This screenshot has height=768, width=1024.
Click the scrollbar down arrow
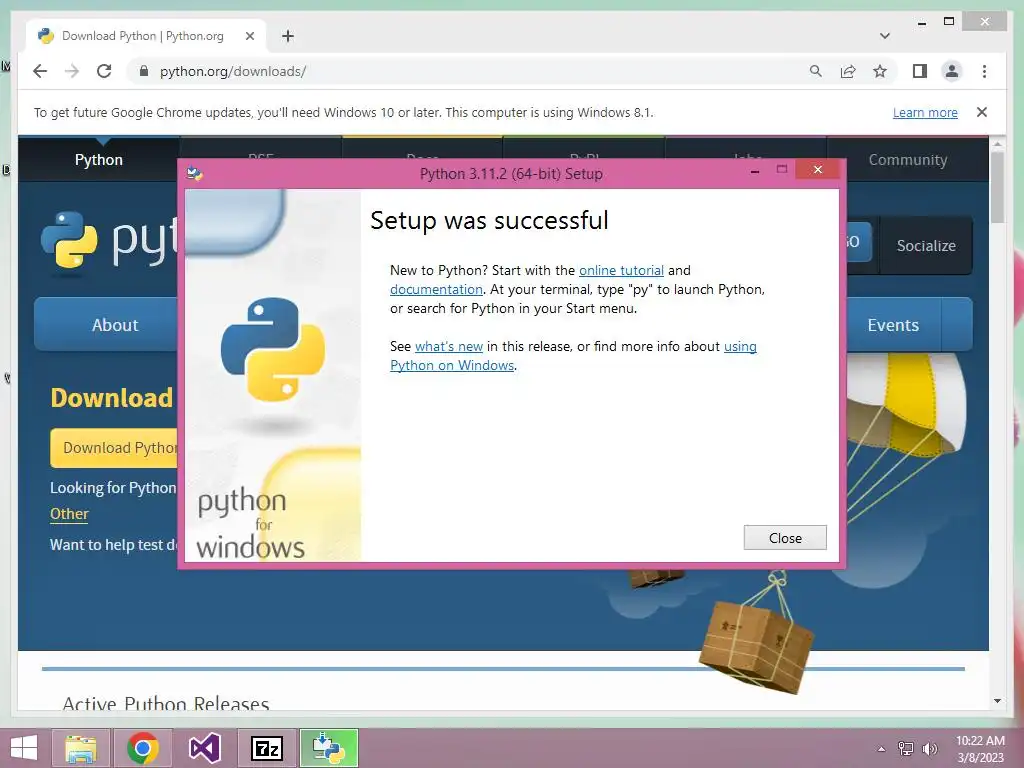pyautogui.click(x=997, y=701)
